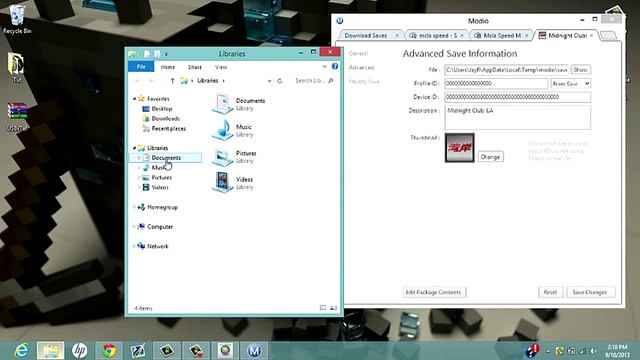This screenshot has height=360, width=640.
Task: Click the Description text box in Modio
Action: pyautogui.click(x=517, y=117)
